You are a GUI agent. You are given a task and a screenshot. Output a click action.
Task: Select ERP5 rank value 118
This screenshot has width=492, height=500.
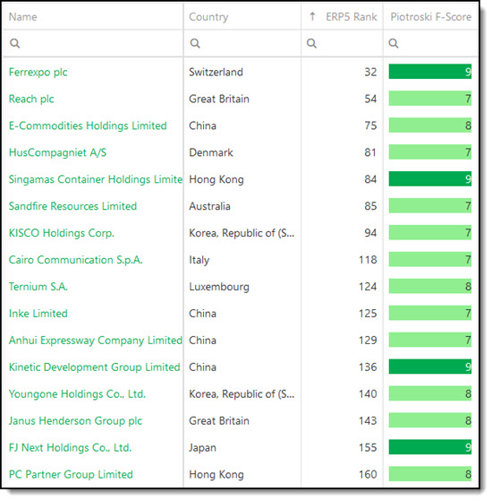pyautogui.click(x=368, y=260)
